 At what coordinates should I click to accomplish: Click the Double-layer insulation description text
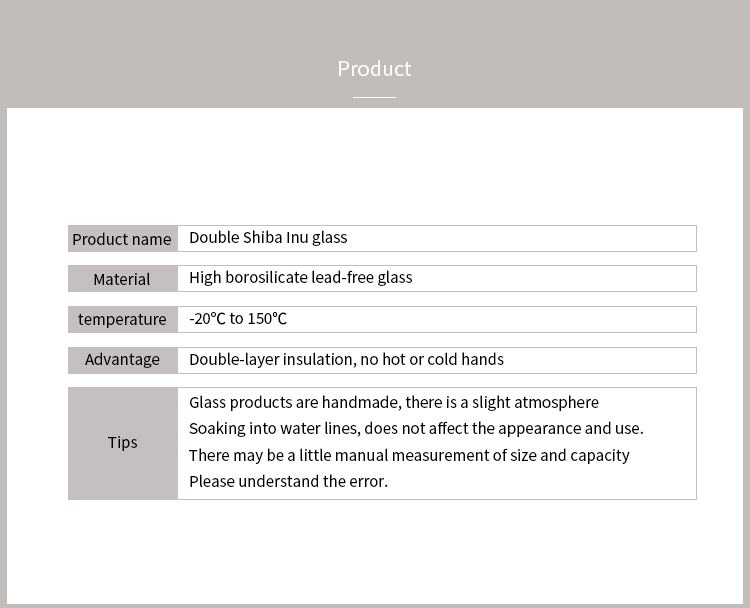coord(346,359)
